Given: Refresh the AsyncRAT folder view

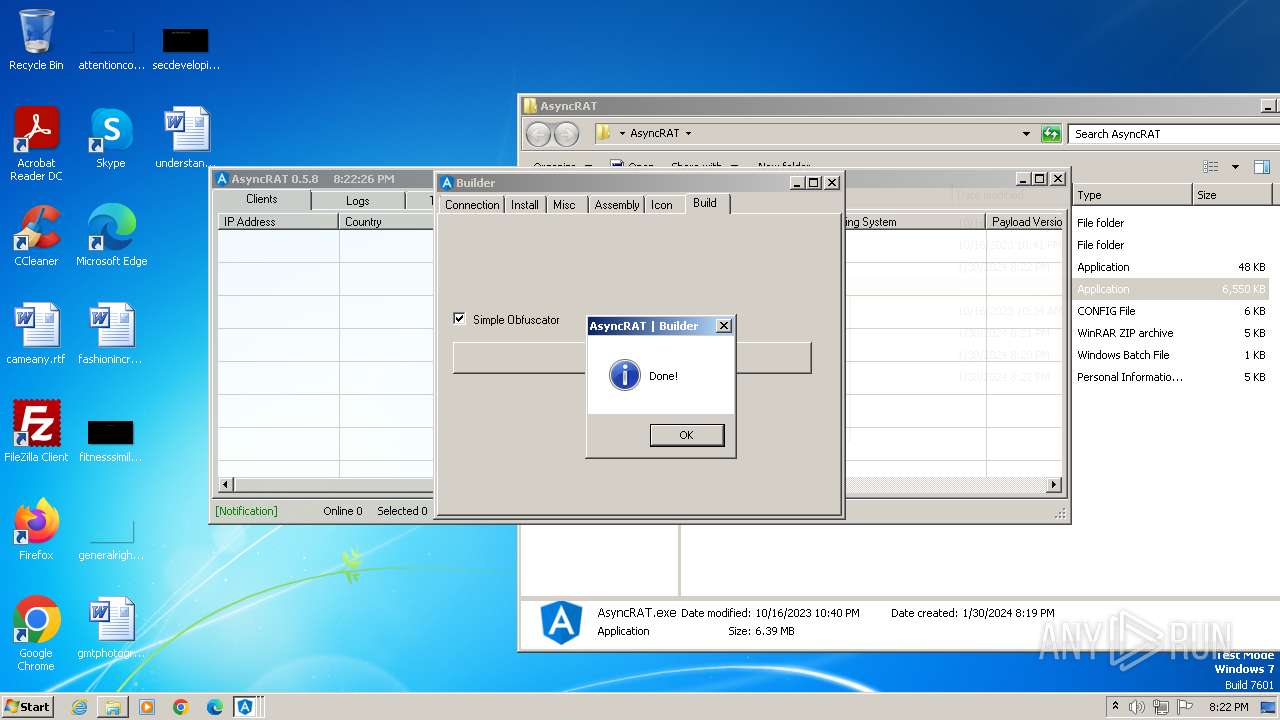Looking at the screenshot, I should [1051, 133].
